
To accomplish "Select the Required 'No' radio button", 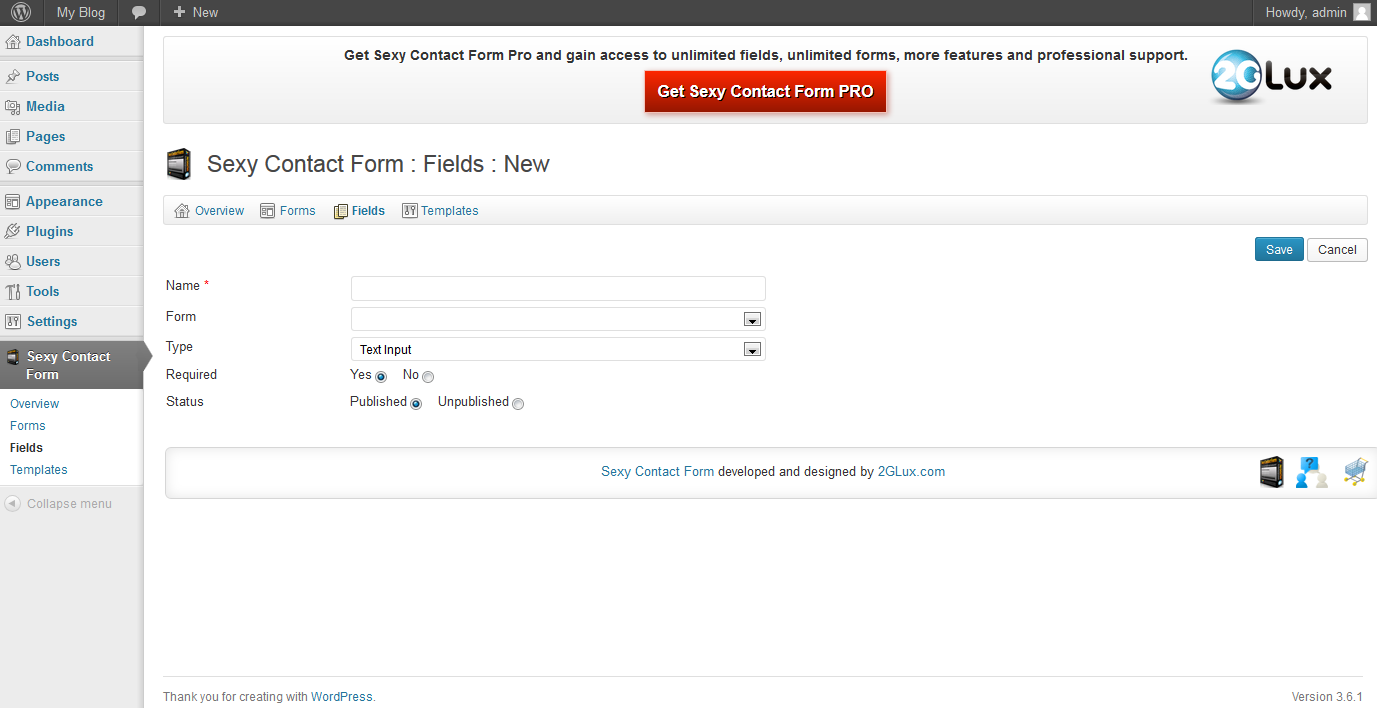I will coord(428,377).
